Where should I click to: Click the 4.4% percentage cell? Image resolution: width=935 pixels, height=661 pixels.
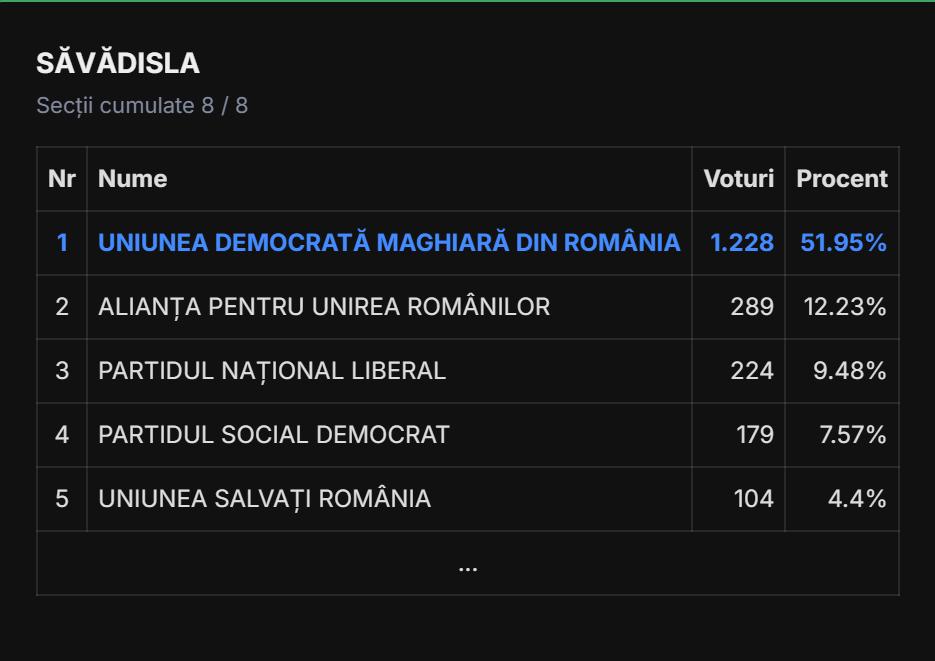point(857,499)
